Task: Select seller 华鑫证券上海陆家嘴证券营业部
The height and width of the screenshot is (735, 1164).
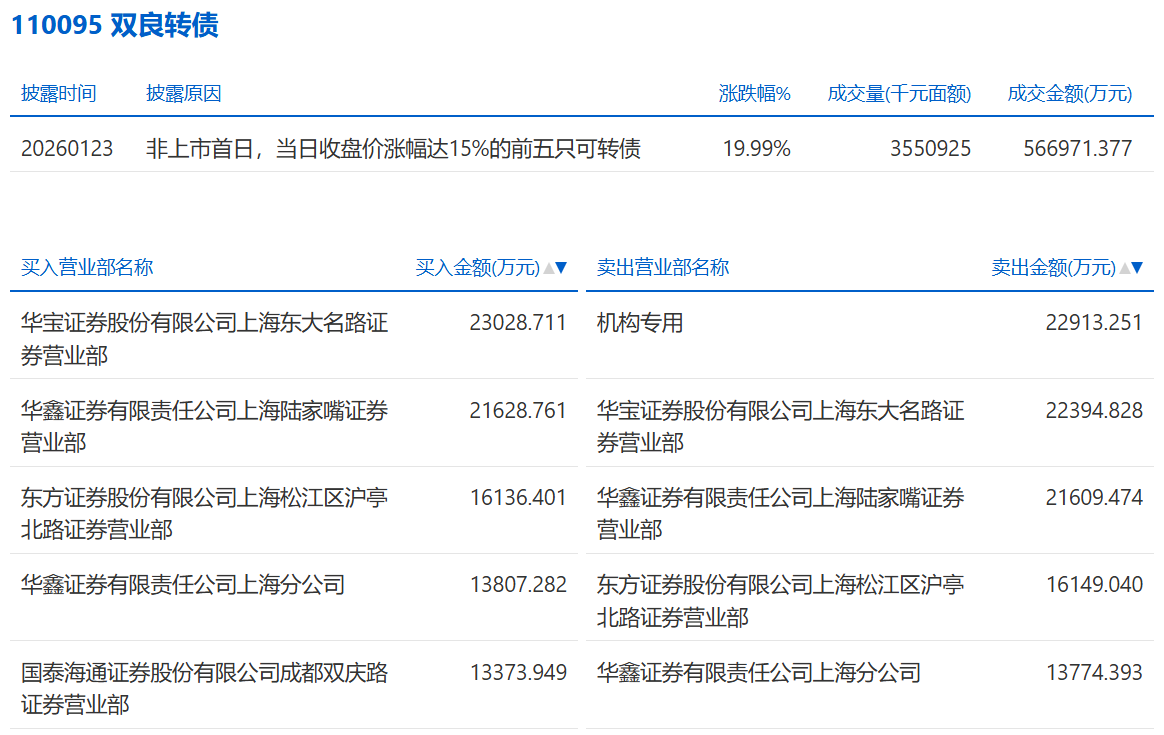Action: (x=780, y=514)
